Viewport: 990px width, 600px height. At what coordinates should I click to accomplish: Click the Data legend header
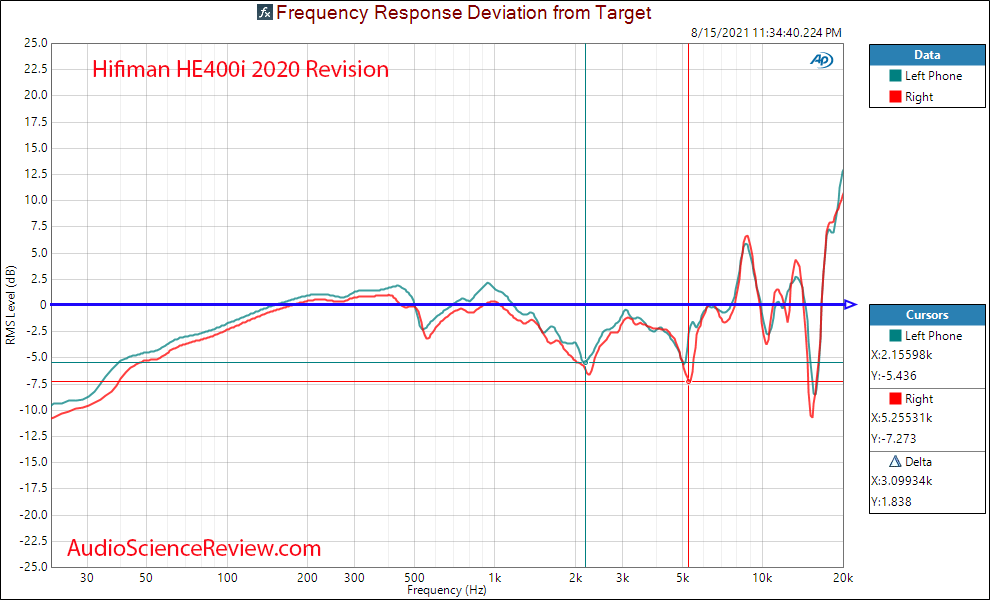pyautogui.click(x=927, y=55)
